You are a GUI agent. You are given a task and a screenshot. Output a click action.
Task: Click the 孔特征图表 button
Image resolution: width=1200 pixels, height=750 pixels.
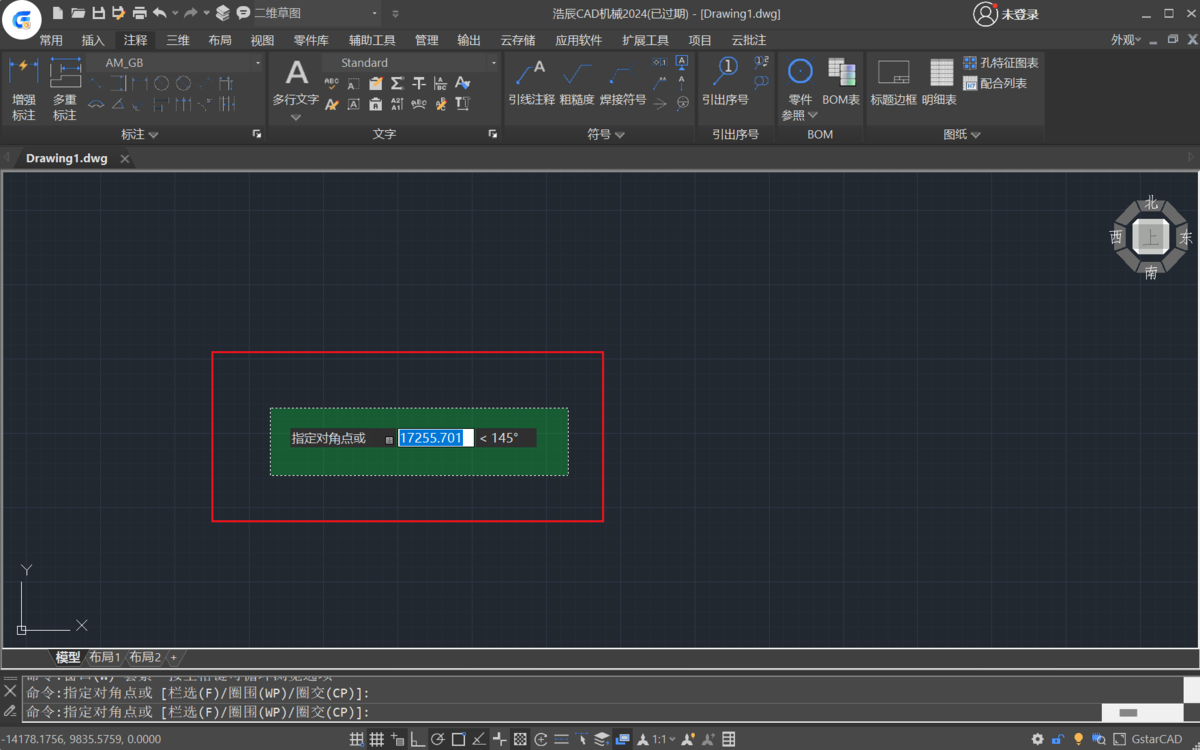coord(1001,63)
